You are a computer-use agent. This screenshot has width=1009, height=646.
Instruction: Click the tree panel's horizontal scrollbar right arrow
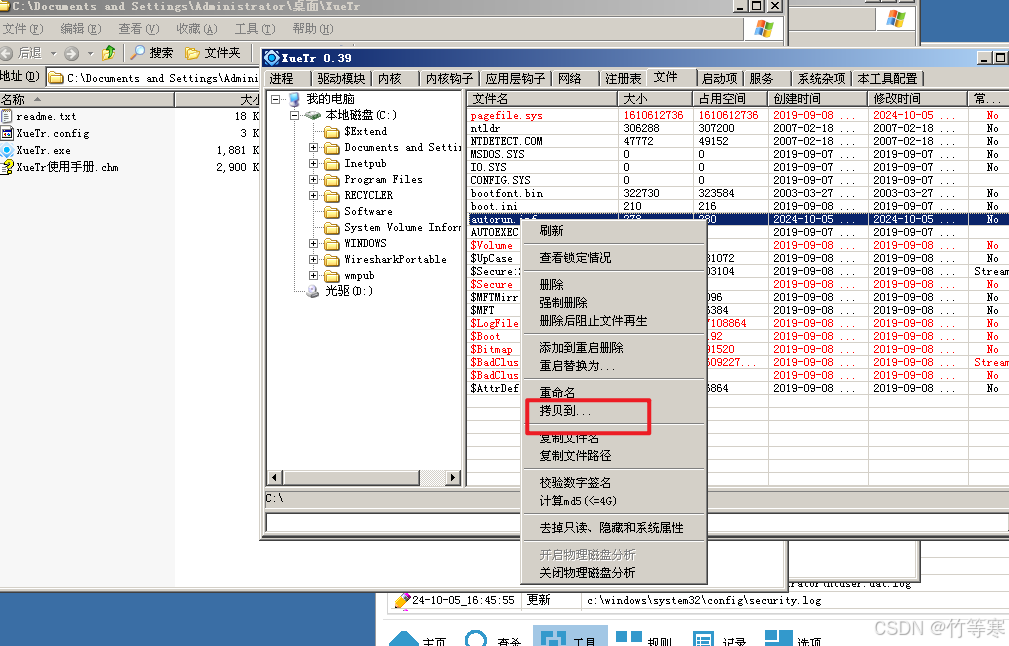click(x=452, y=479)
